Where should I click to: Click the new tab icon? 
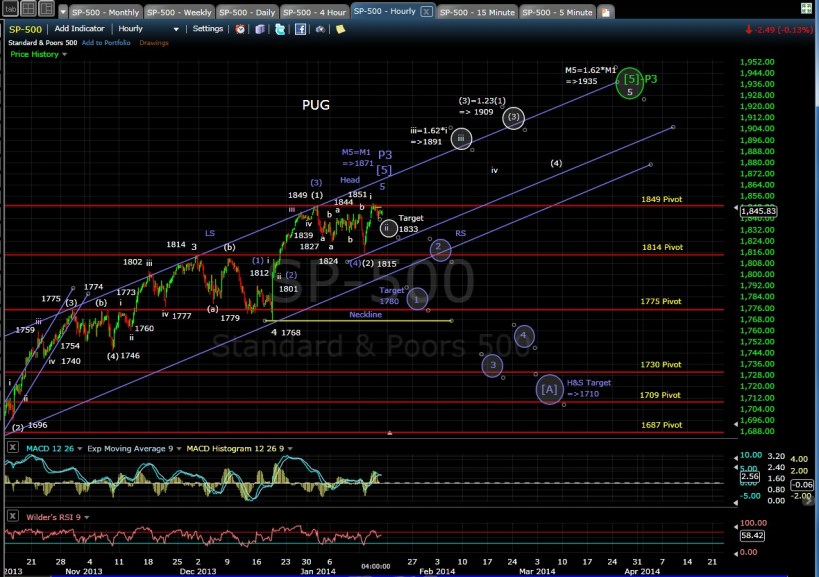coord(605,12)
